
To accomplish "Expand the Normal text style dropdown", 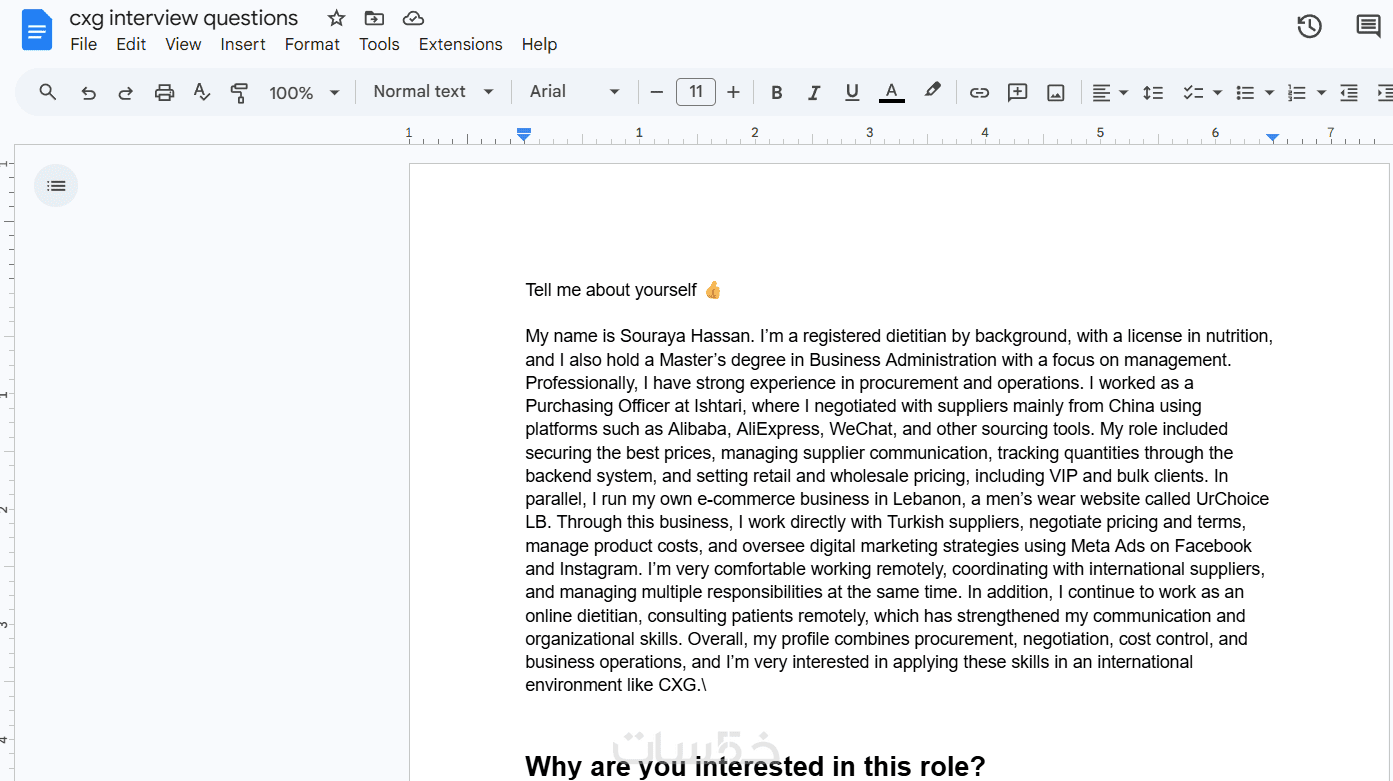I will (x=433, y=92).
